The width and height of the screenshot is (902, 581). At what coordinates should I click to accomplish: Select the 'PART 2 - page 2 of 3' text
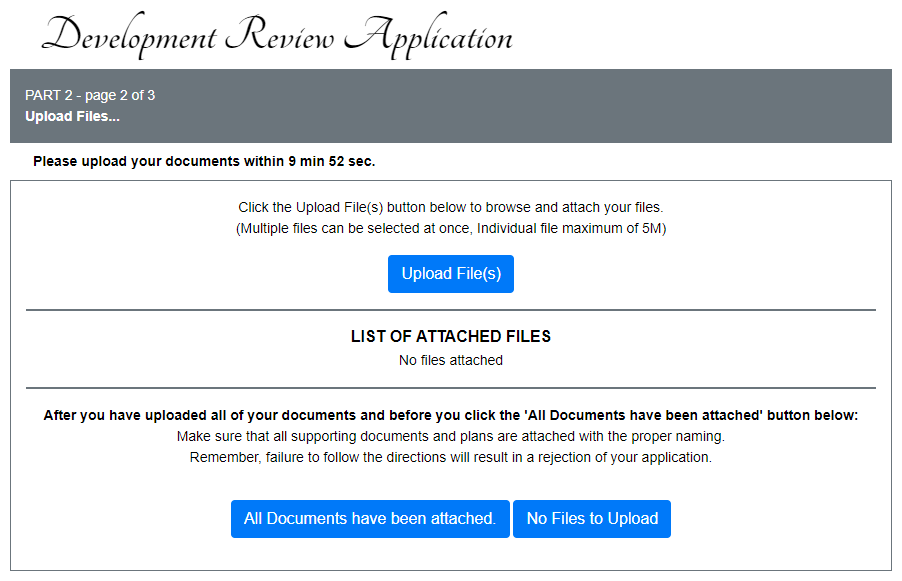coord(90,96)
